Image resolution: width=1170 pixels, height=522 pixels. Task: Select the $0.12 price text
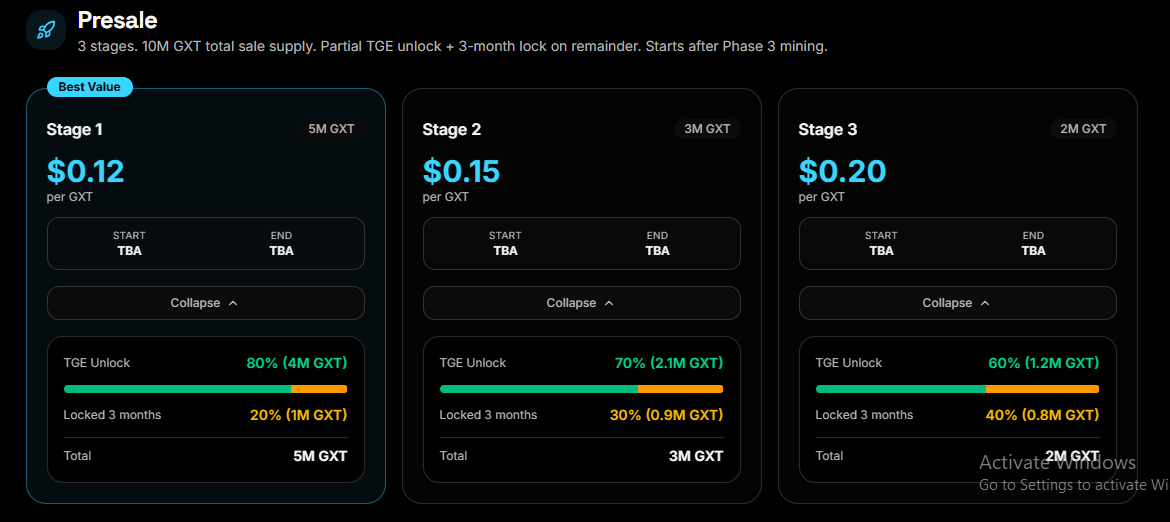pyautogui.click(x=85, y=172)
